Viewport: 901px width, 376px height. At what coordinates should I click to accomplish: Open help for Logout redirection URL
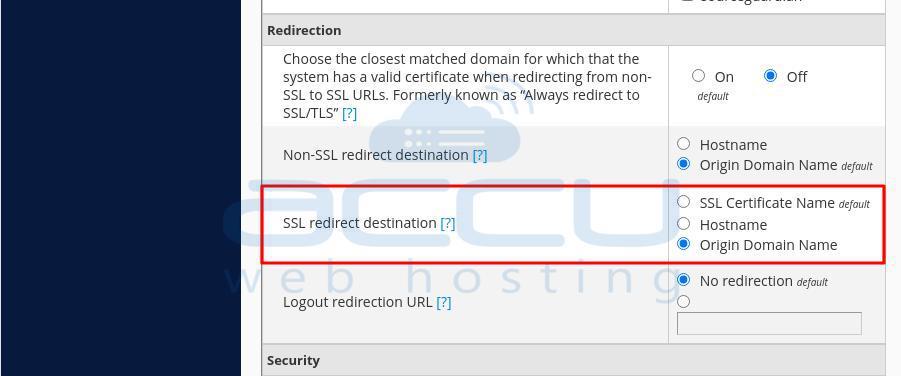tap(444, 302)
